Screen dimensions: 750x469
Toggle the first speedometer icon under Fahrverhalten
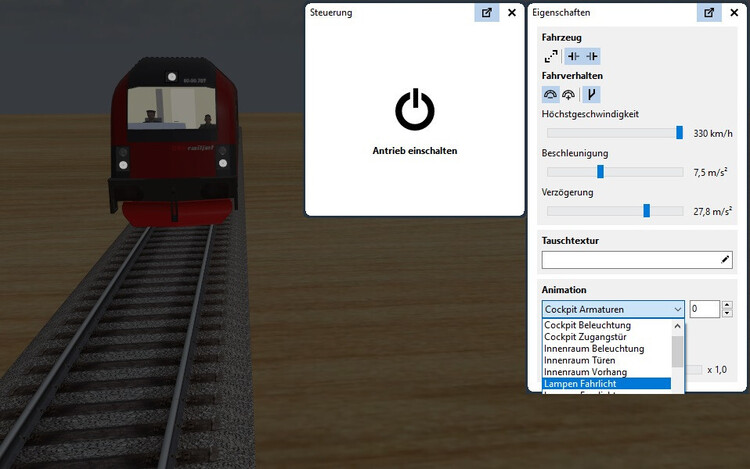coord(551,95)
